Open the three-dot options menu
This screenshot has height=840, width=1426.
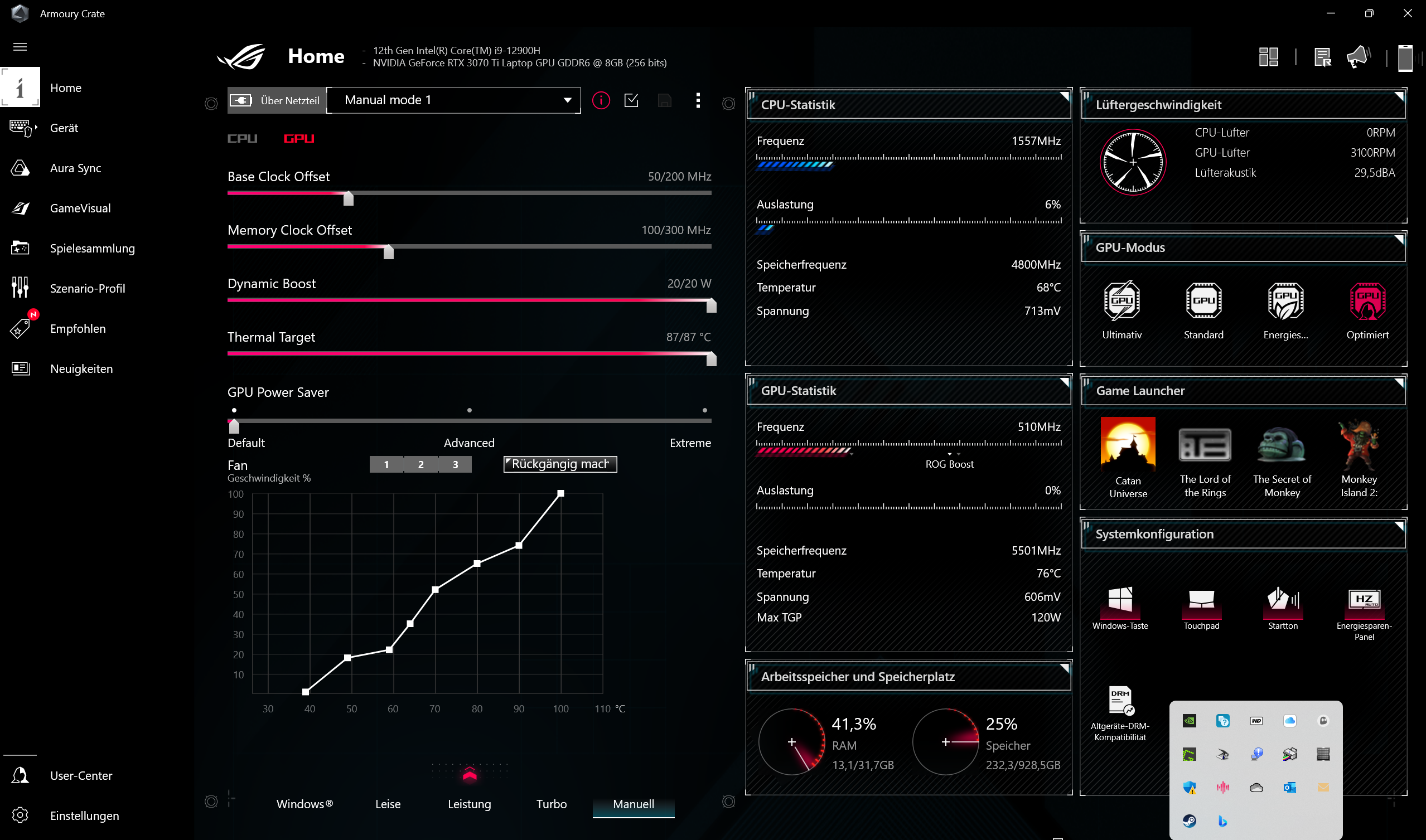698,100
